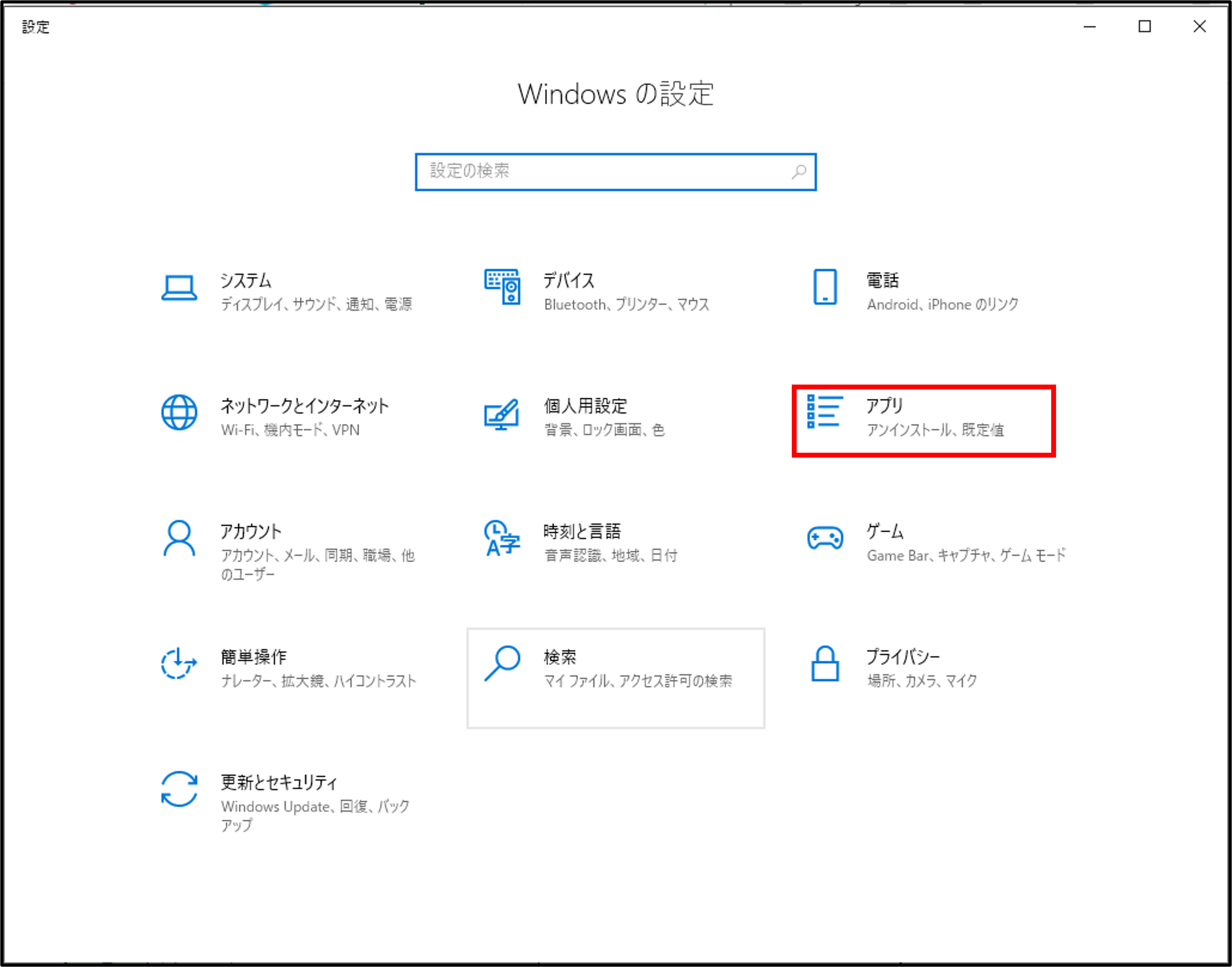
Task: Maximize the 設定 window
Action: pyautogui.click(x=1144, y=27)
